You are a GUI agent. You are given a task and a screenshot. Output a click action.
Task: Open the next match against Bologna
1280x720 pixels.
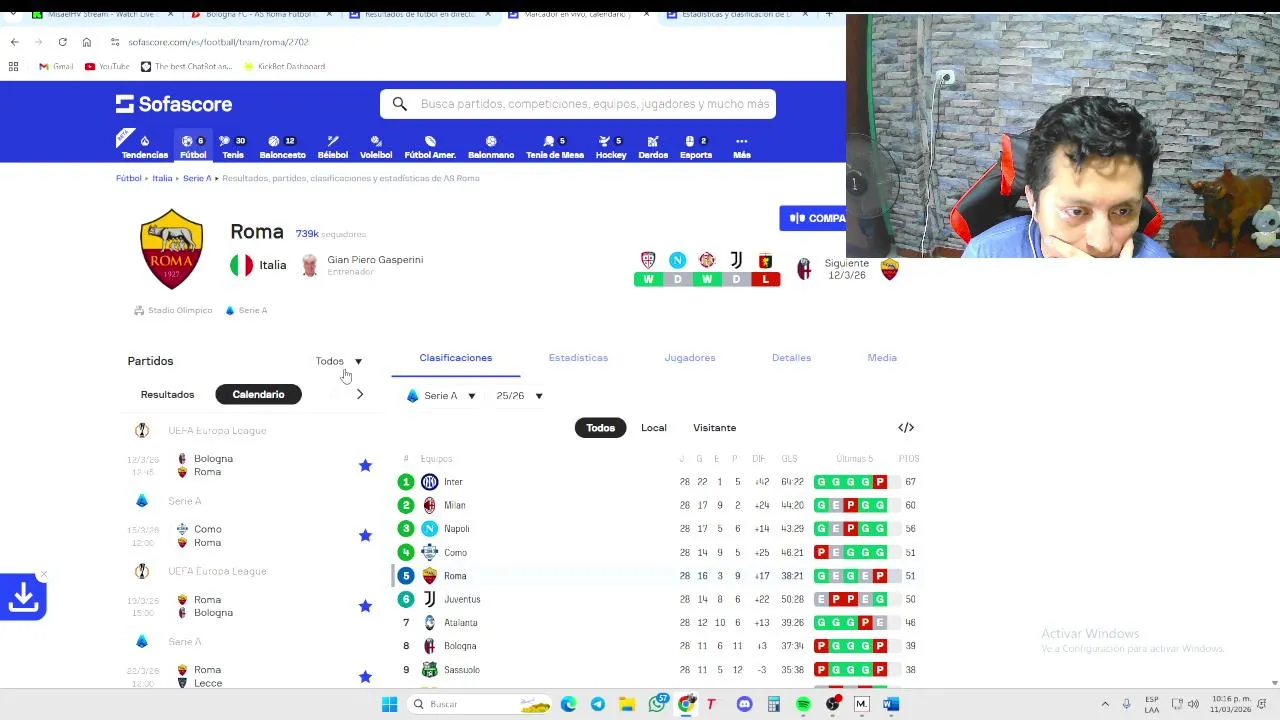tap(847, 269)
